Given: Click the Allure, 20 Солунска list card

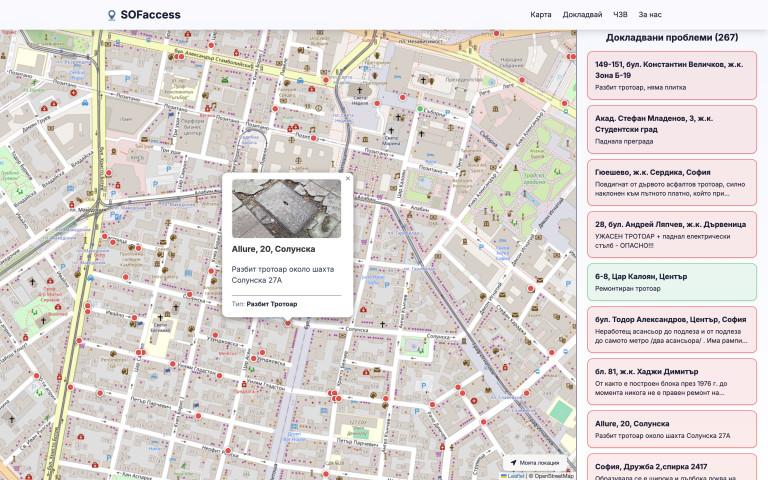Looking at the screenshot, I should point(671,429).
